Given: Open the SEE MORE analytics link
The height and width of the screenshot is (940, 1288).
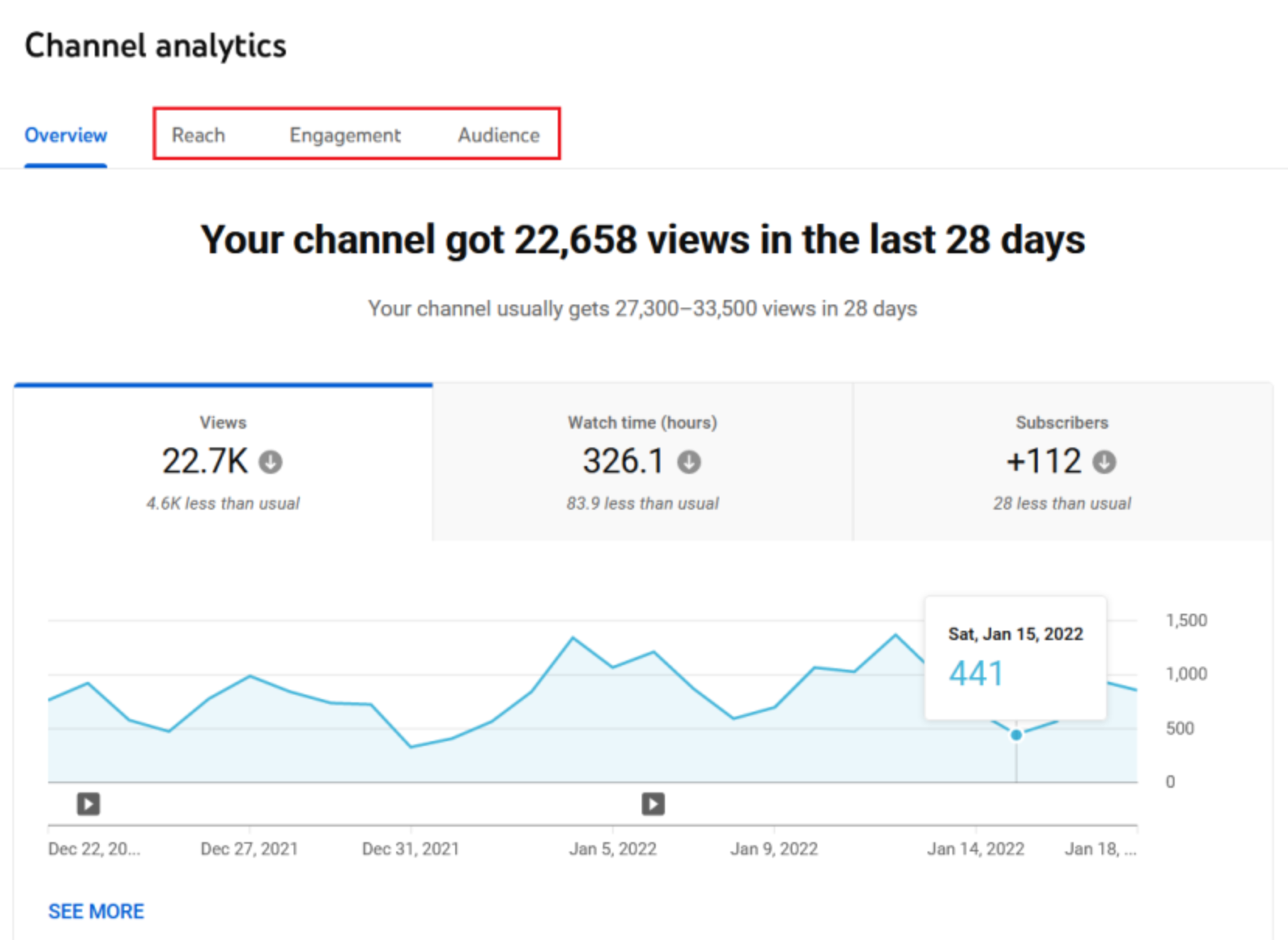Looking at the screenshot, I should pos(96,910).
